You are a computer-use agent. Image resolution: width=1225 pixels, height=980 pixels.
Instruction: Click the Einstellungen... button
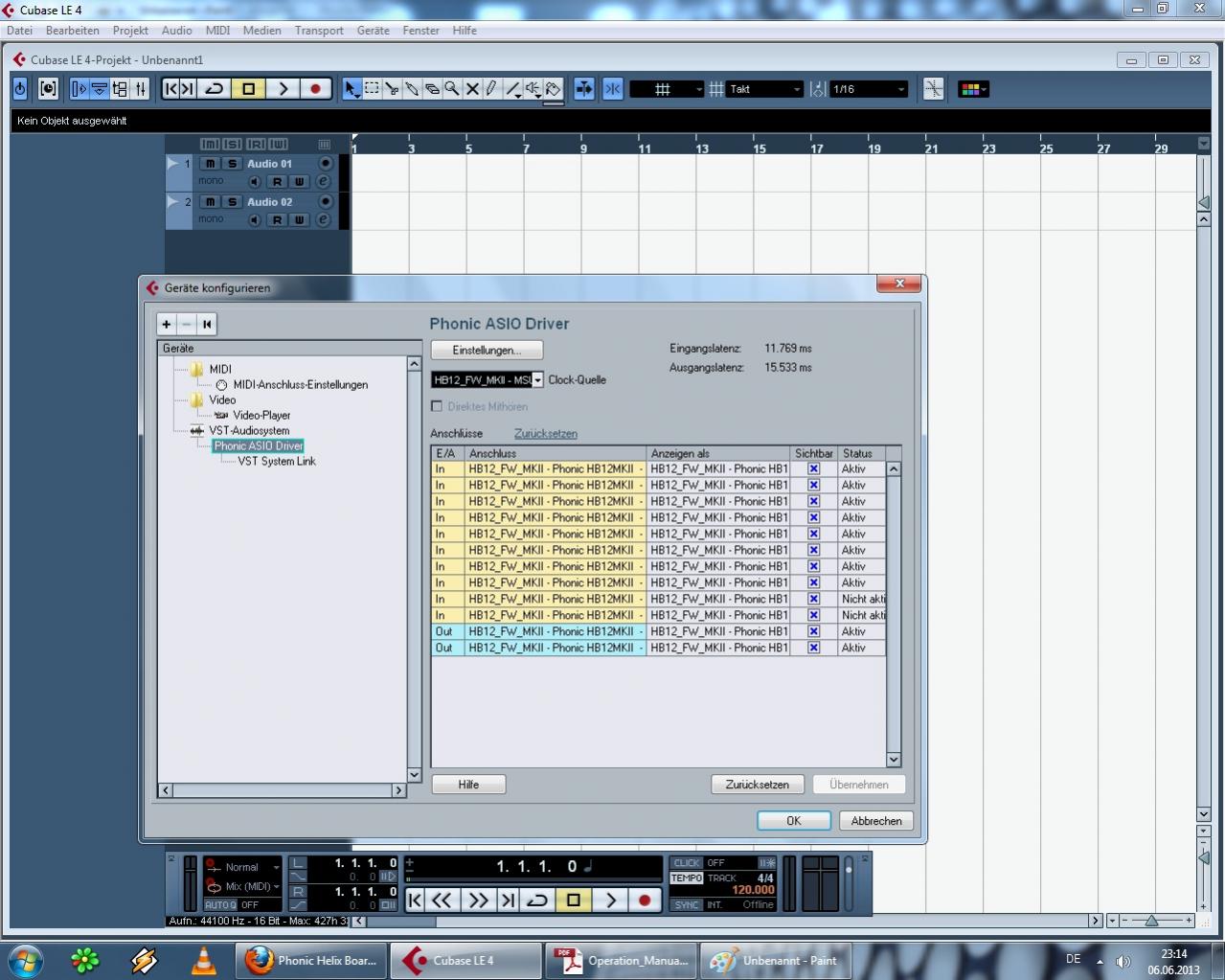487,351
